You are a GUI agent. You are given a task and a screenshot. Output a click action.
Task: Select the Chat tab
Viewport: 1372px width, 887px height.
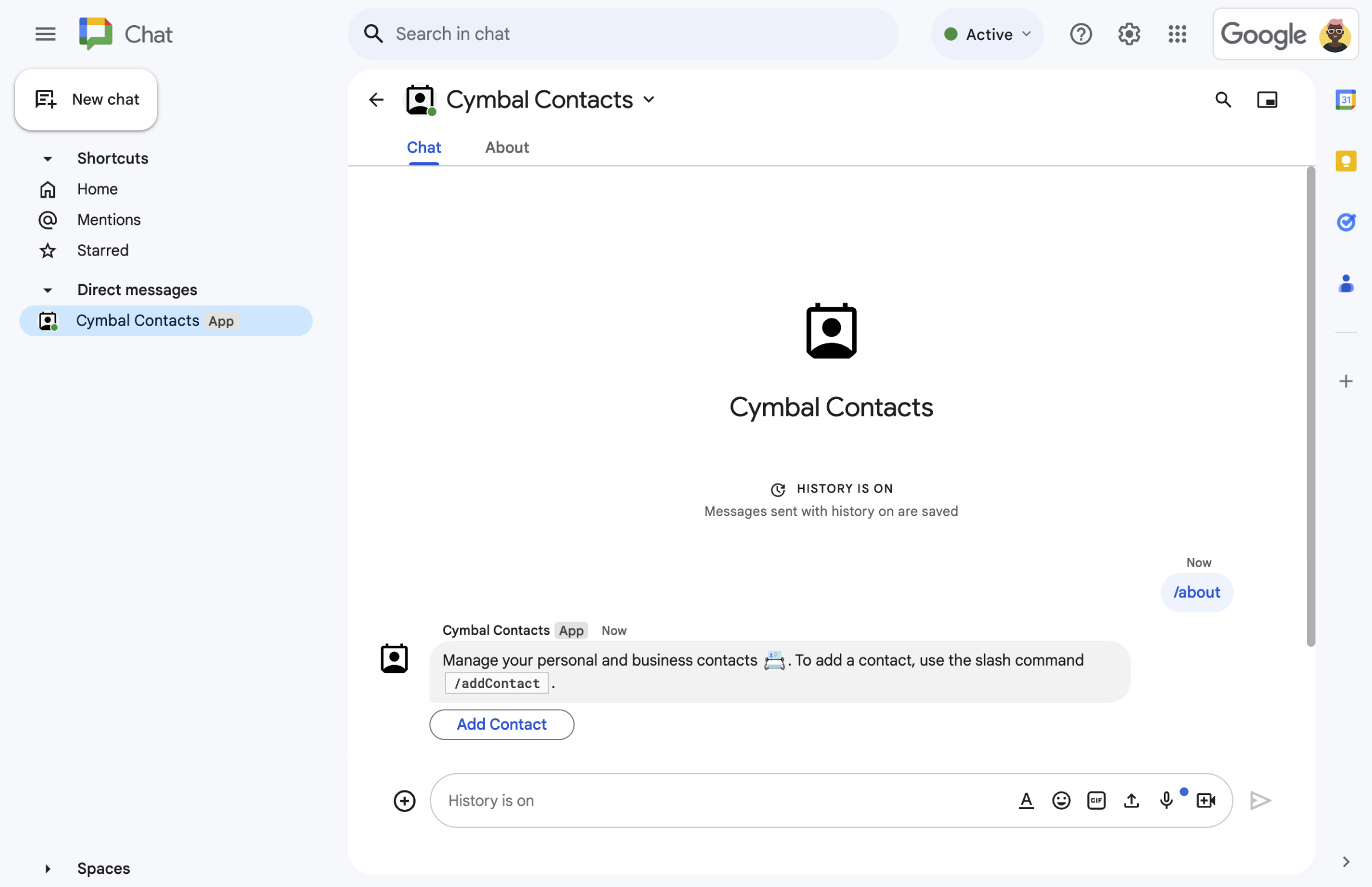[x=424, y=147]
